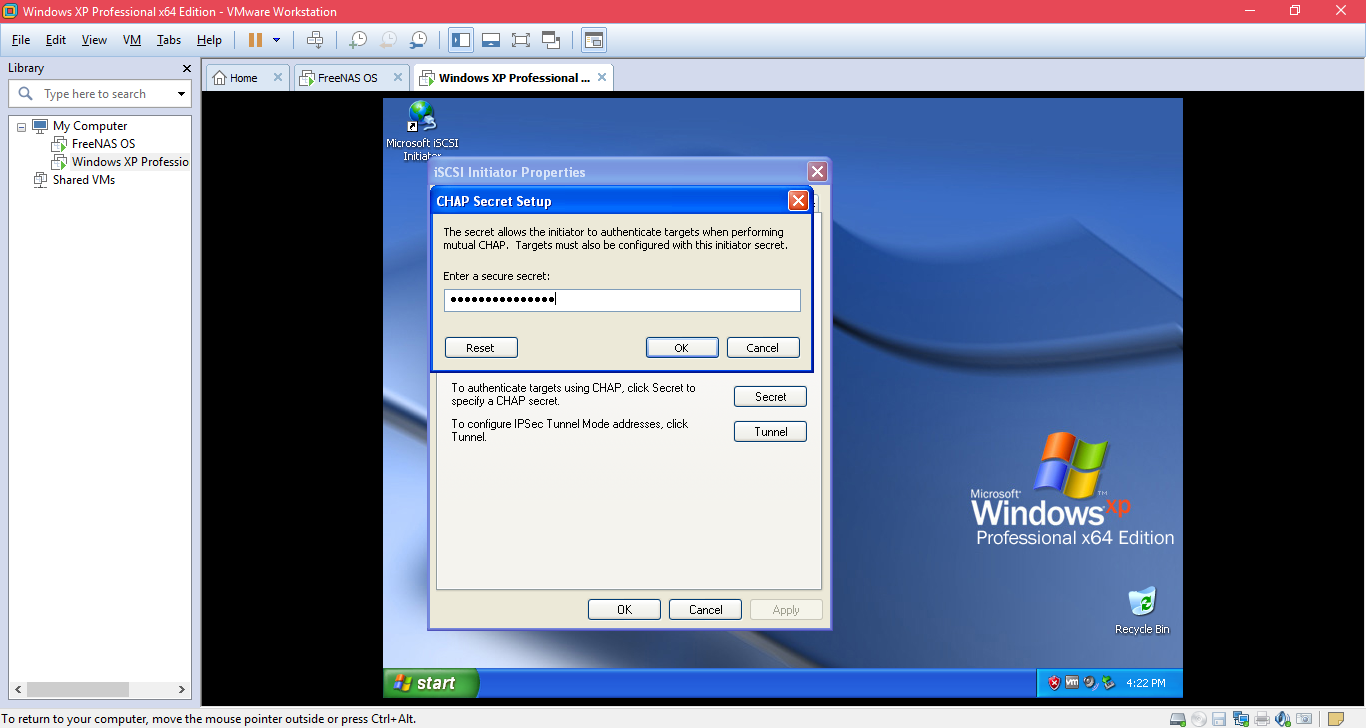Open the Tabs menu
The image size is (1366, 728).
click(169, 40)
